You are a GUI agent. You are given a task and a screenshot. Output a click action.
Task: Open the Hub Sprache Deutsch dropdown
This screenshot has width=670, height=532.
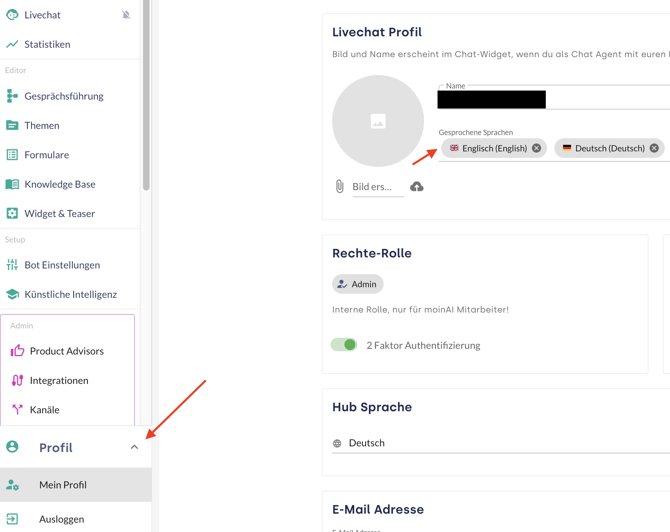coord(500,443)
